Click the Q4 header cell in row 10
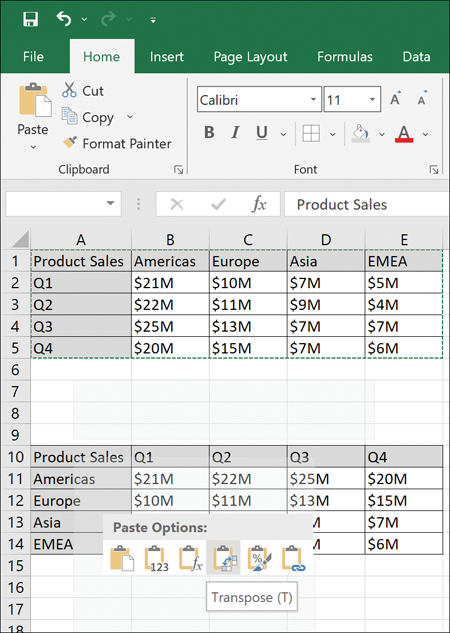This screenshot has width=450, height=633. (404, 457)
